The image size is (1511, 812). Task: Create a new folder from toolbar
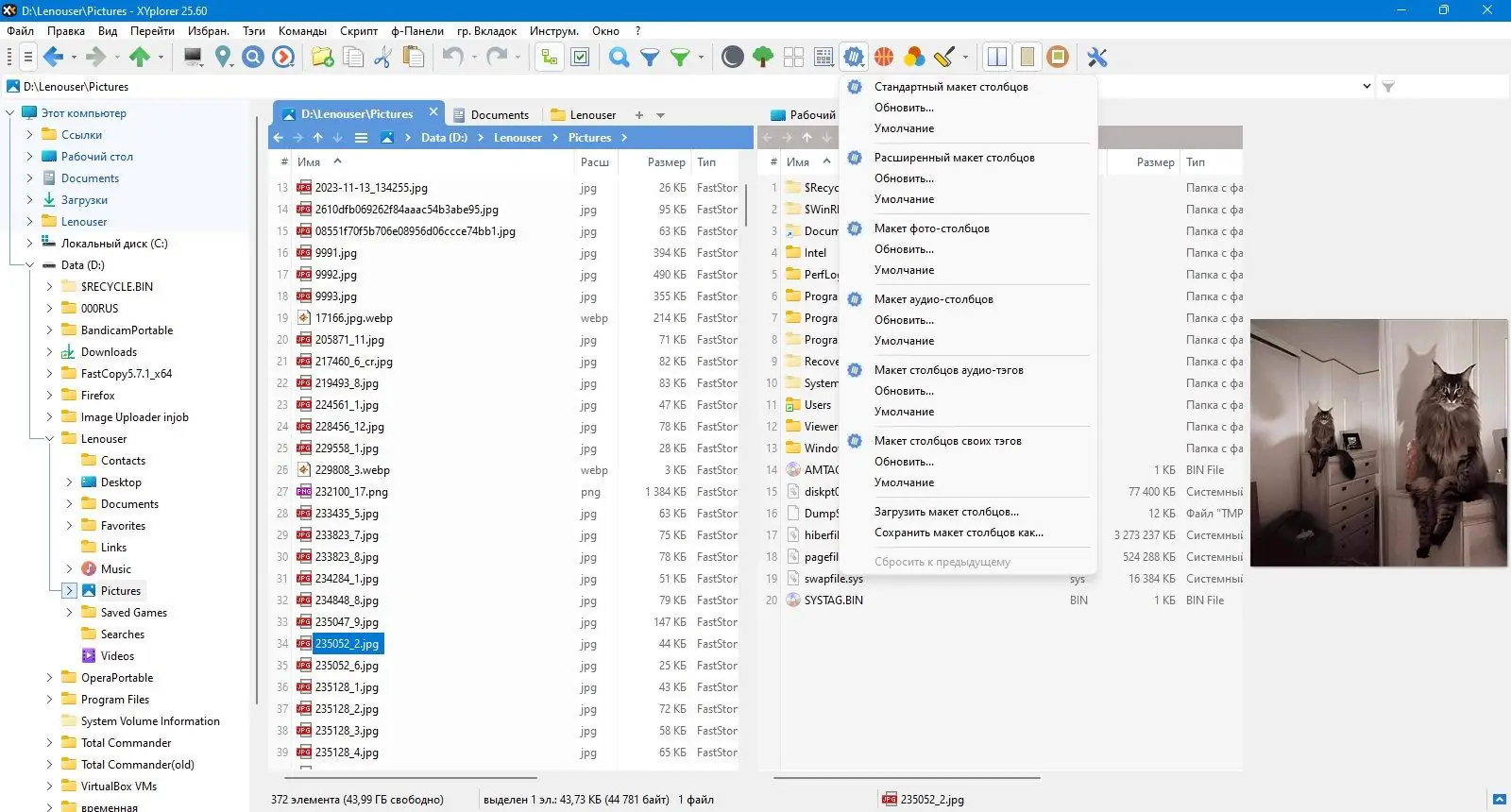pos(323,58)
